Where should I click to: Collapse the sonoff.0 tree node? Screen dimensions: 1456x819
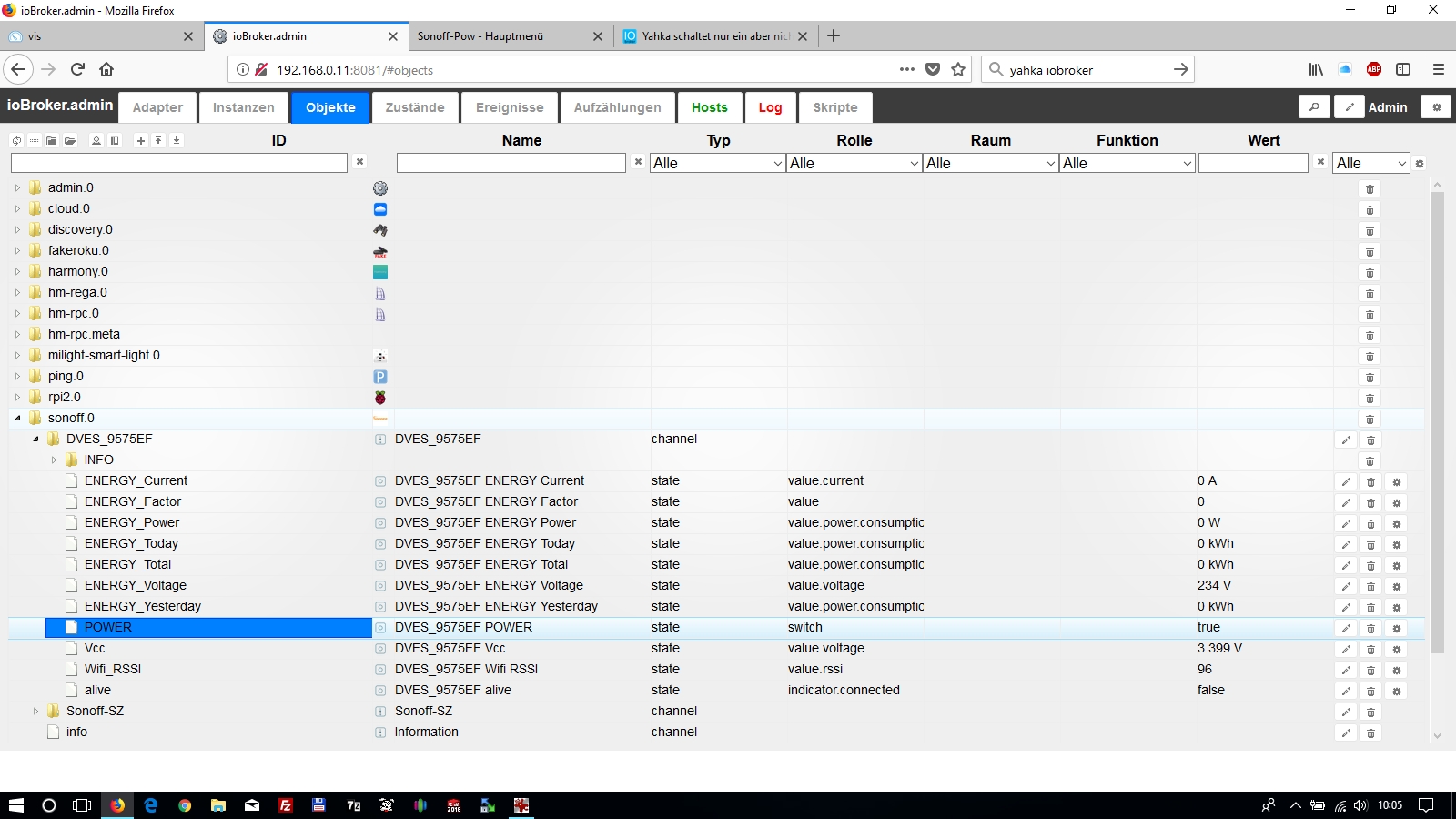[x=17, y=418]
